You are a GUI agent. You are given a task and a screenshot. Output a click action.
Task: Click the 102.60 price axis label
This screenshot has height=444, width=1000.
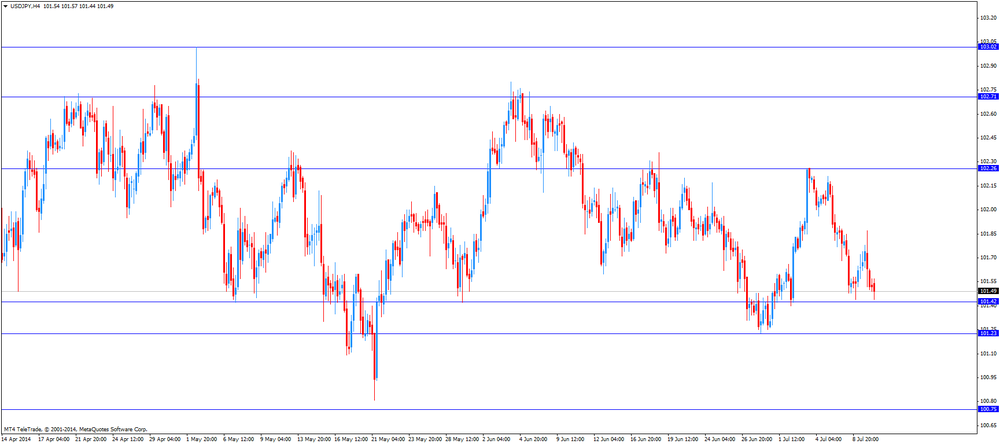(989, 114)
